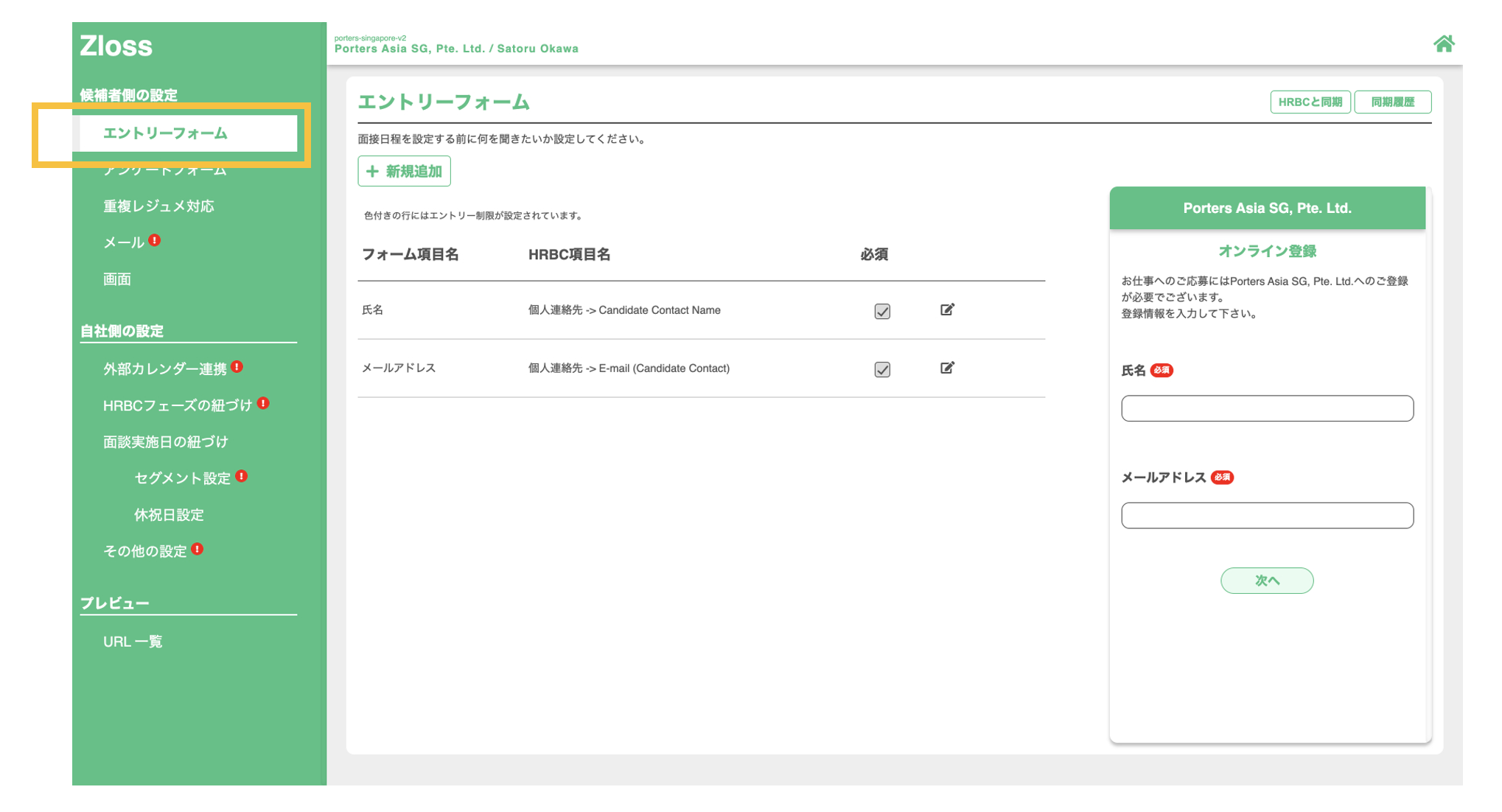
Task: Open 同期履歴 sync history
Action: 1391,102
